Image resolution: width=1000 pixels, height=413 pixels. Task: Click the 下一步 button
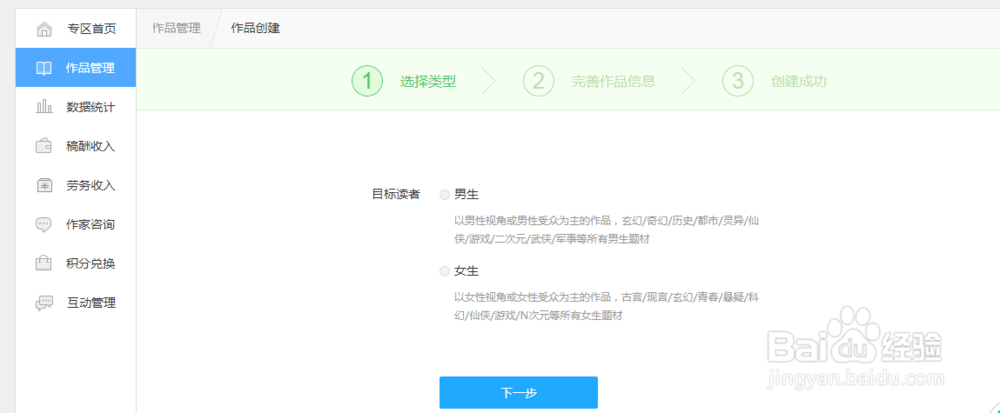coord(518,393)
